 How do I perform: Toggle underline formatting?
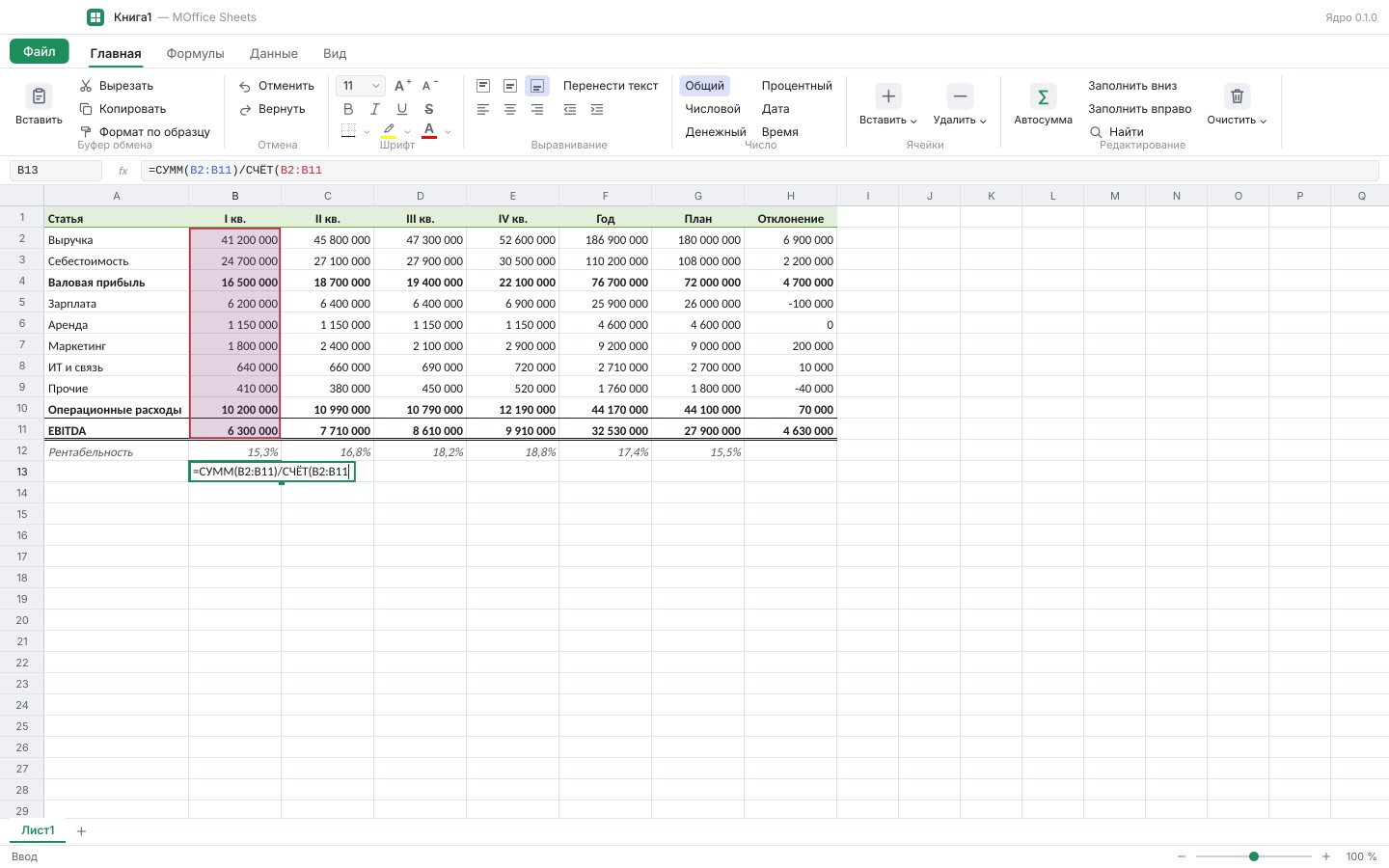tap(402, 109)
